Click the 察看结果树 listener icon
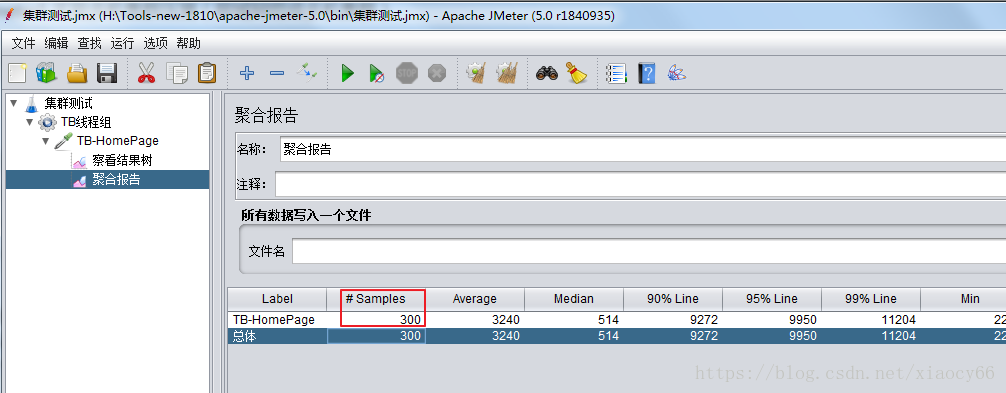This screenshot has height=393, width=1006. tap(80, 161)
